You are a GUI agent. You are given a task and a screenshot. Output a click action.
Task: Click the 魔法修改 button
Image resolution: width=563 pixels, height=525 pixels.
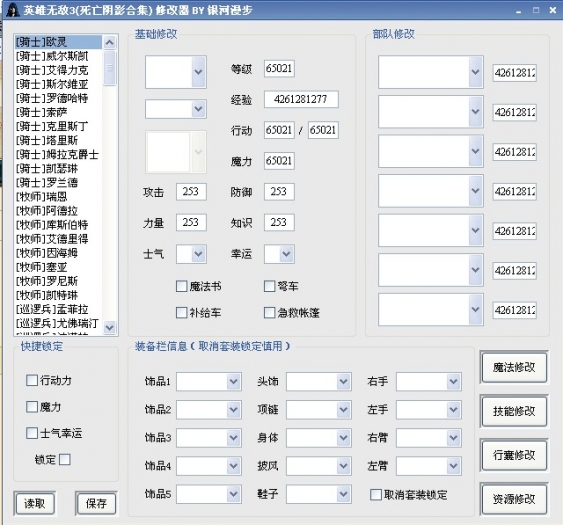pyautogui.click(x=514, y=367)
